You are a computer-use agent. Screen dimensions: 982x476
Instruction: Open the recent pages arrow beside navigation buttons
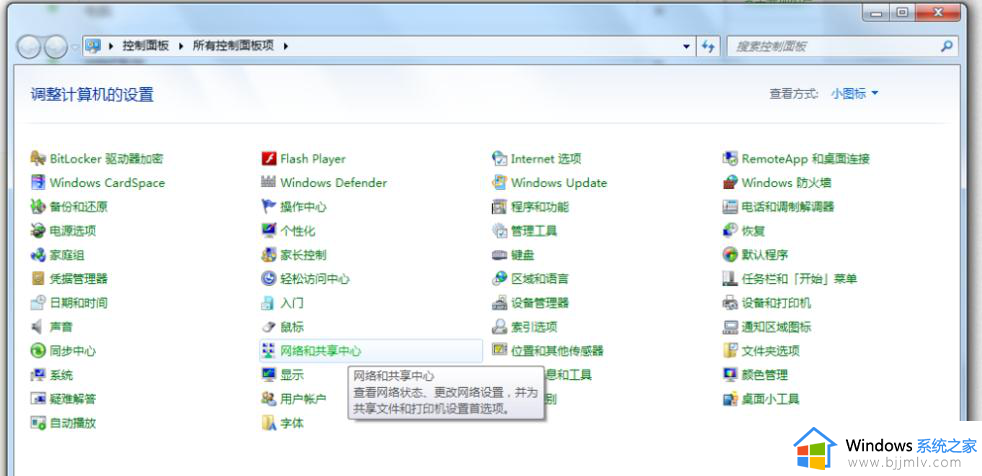[x=75, y=46]
